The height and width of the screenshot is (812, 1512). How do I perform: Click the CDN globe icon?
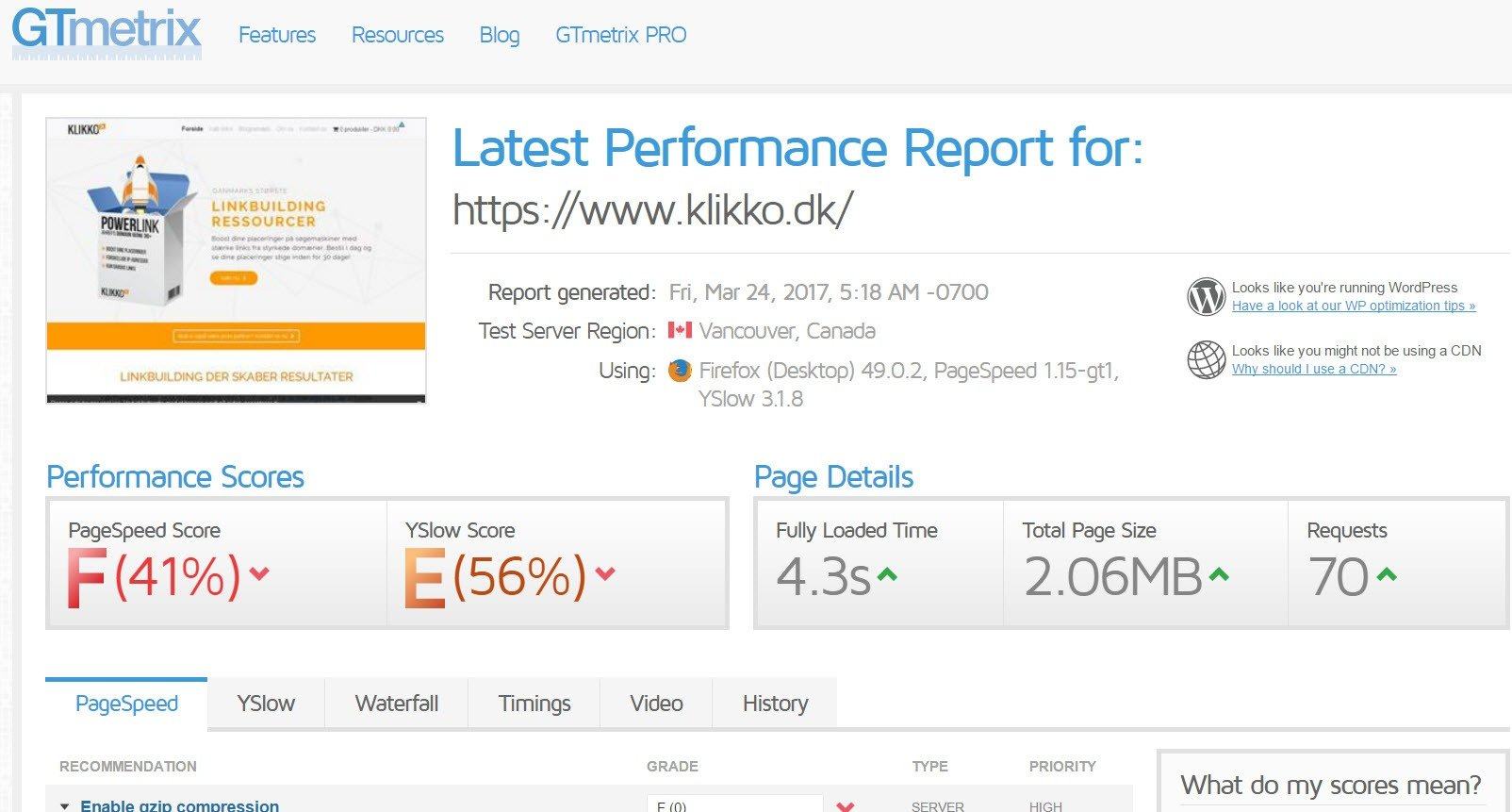[1206, 359]
